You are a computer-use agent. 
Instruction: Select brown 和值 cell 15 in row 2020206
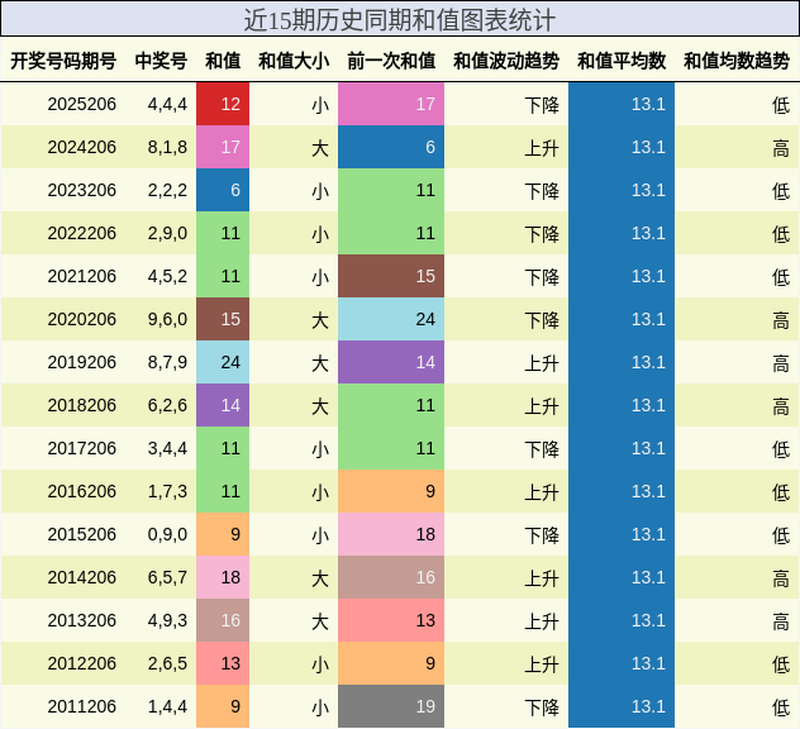(x=223, y=319)
